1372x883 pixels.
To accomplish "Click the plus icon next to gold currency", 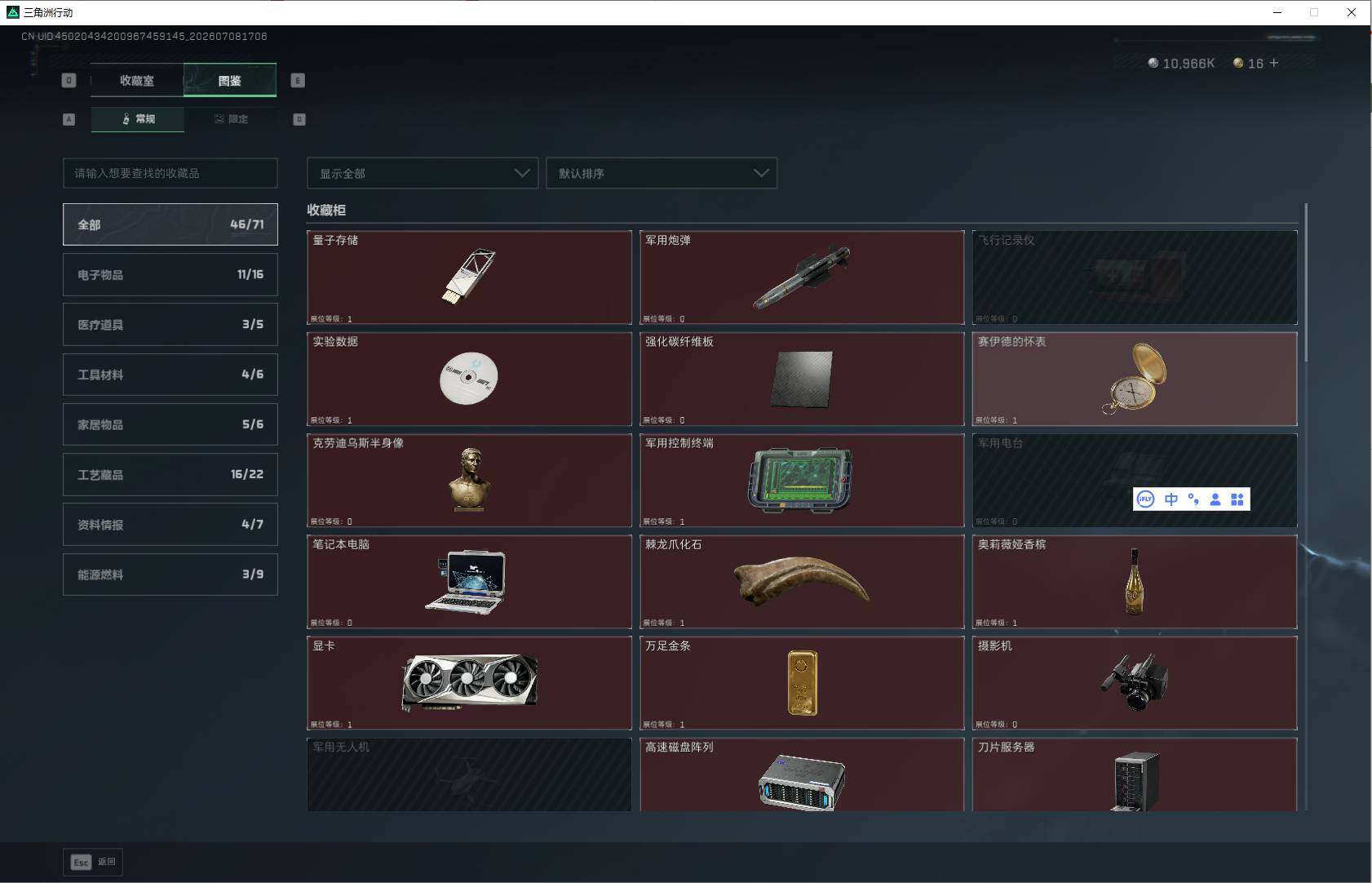I will (x=1274, y=63).
